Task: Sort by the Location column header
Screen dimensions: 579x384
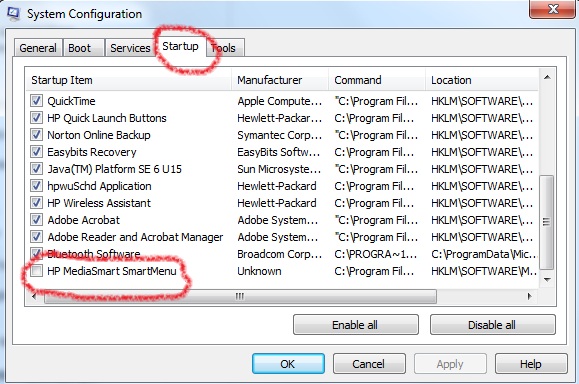Action: [482, 80]
